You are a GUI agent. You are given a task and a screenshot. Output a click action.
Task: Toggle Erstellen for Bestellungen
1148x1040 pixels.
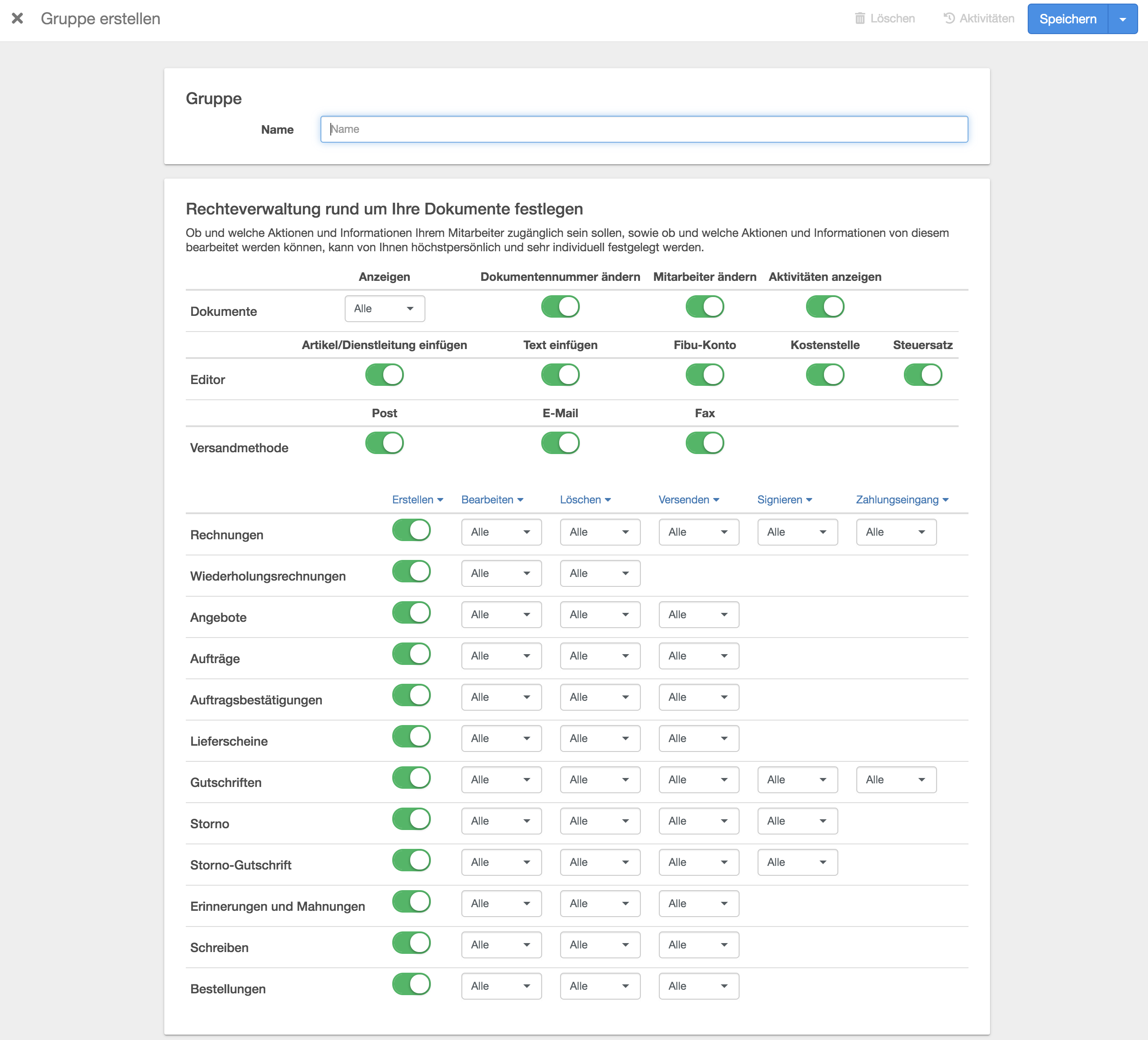(411, 983)
